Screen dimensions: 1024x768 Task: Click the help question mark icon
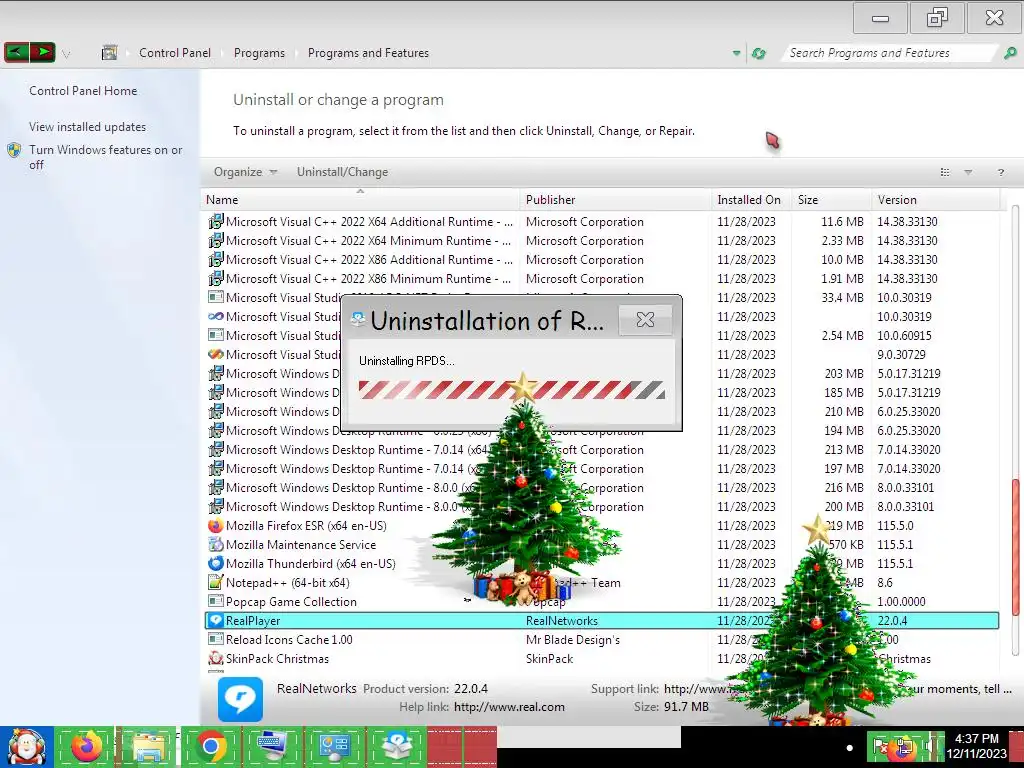1000,172
